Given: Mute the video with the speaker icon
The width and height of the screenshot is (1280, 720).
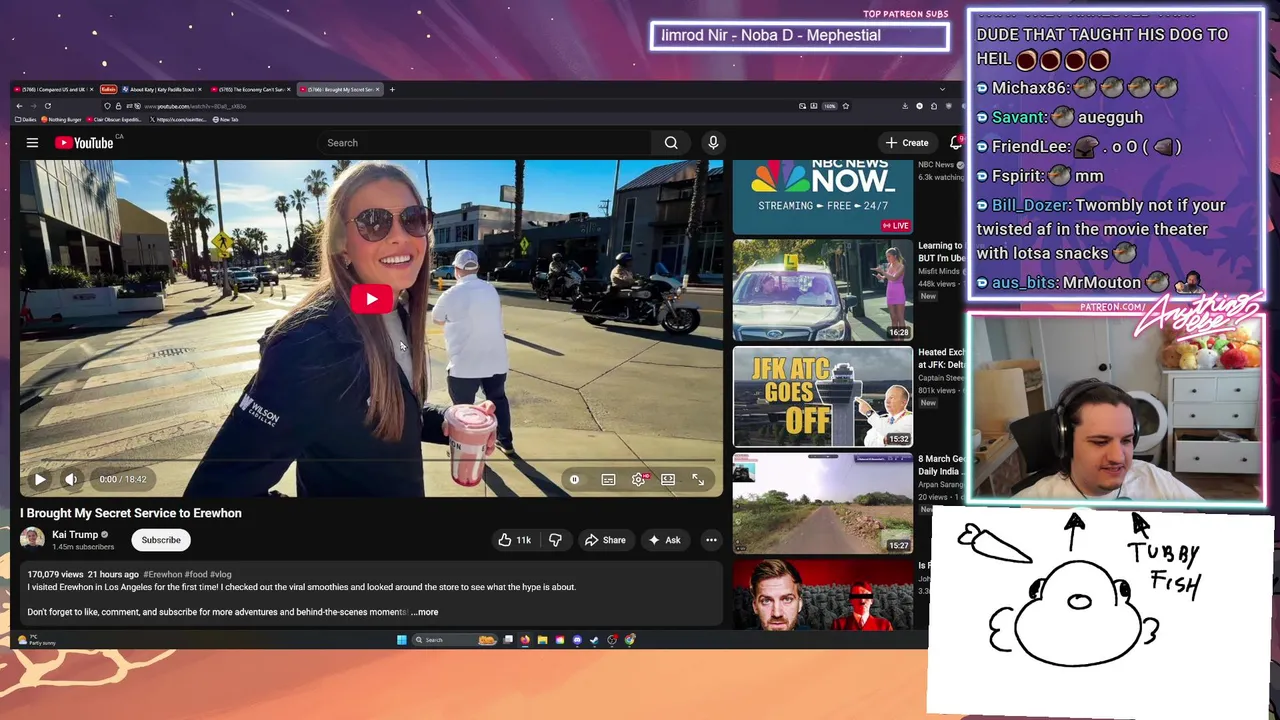Looking at the screenshot, I should [71, 479].
